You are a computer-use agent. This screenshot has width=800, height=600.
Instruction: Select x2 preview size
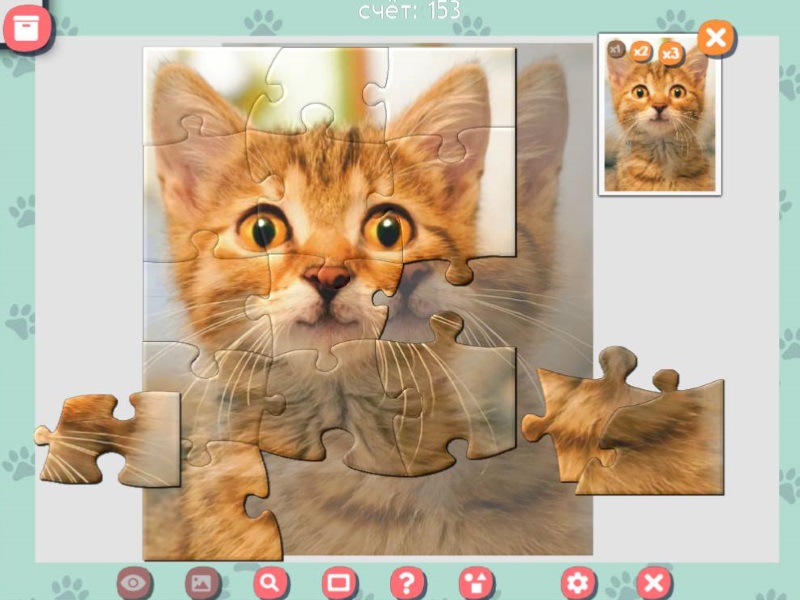641,52
